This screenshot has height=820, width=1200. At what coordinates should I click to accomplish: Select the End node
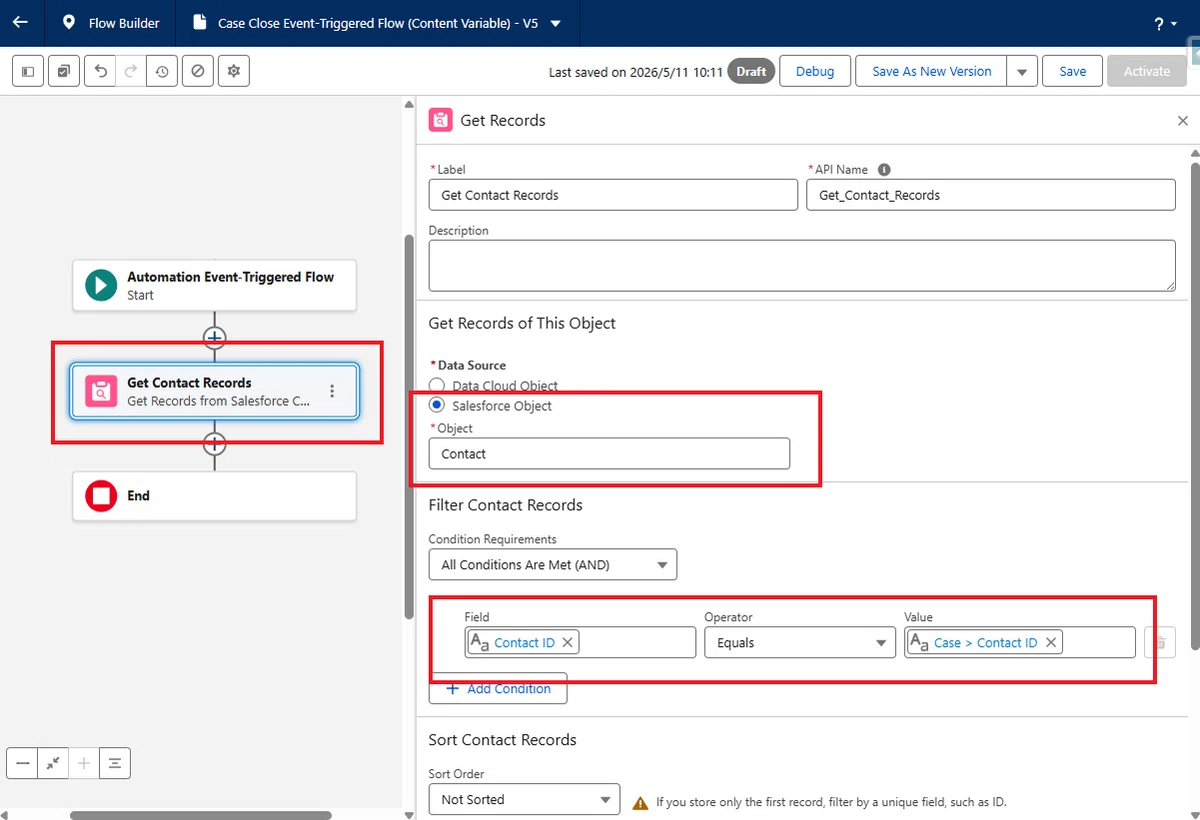tap(214, 496)
